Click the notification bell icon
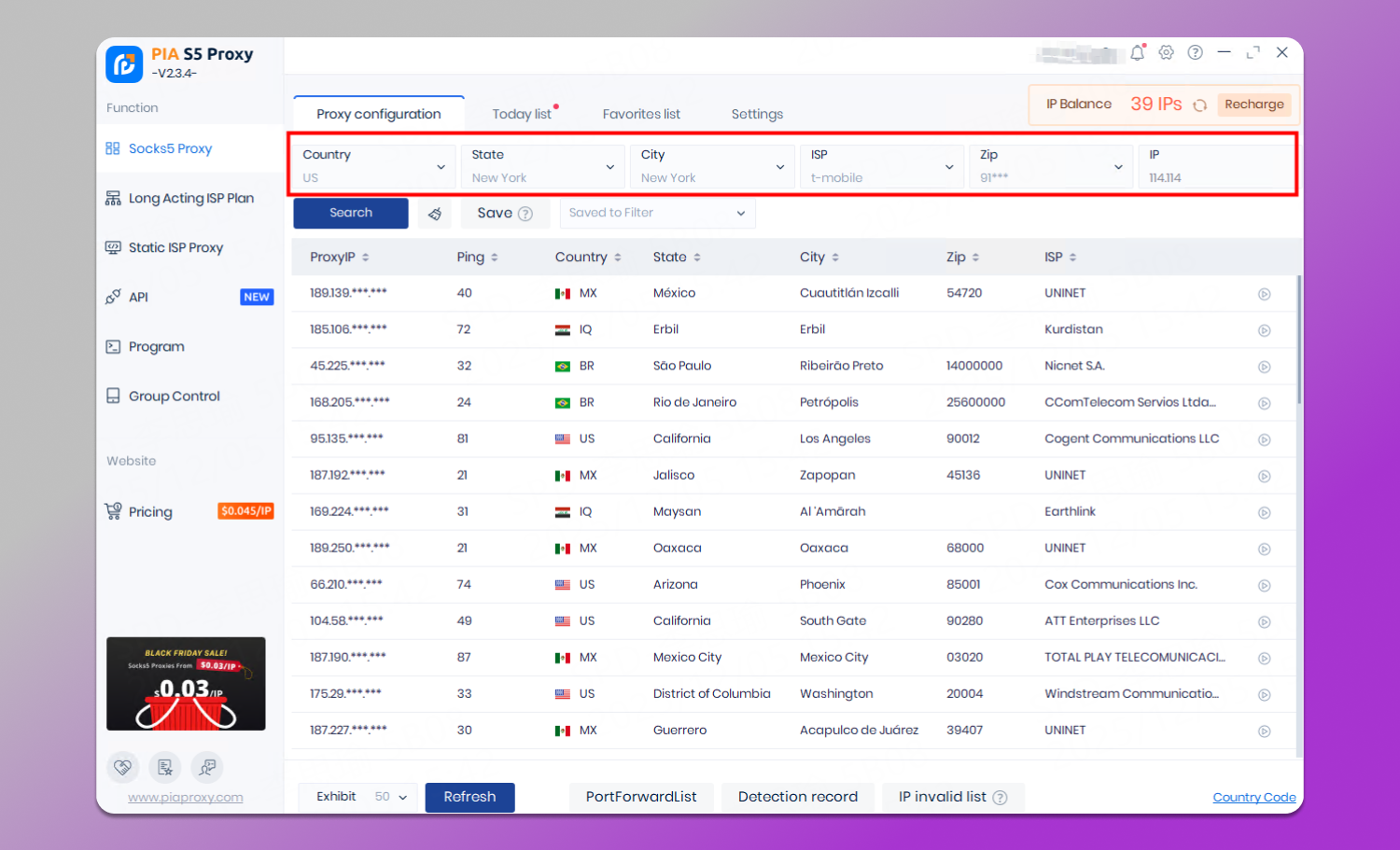The height and width of the screenshot is (850, 1400). [x=1137, y=53]
